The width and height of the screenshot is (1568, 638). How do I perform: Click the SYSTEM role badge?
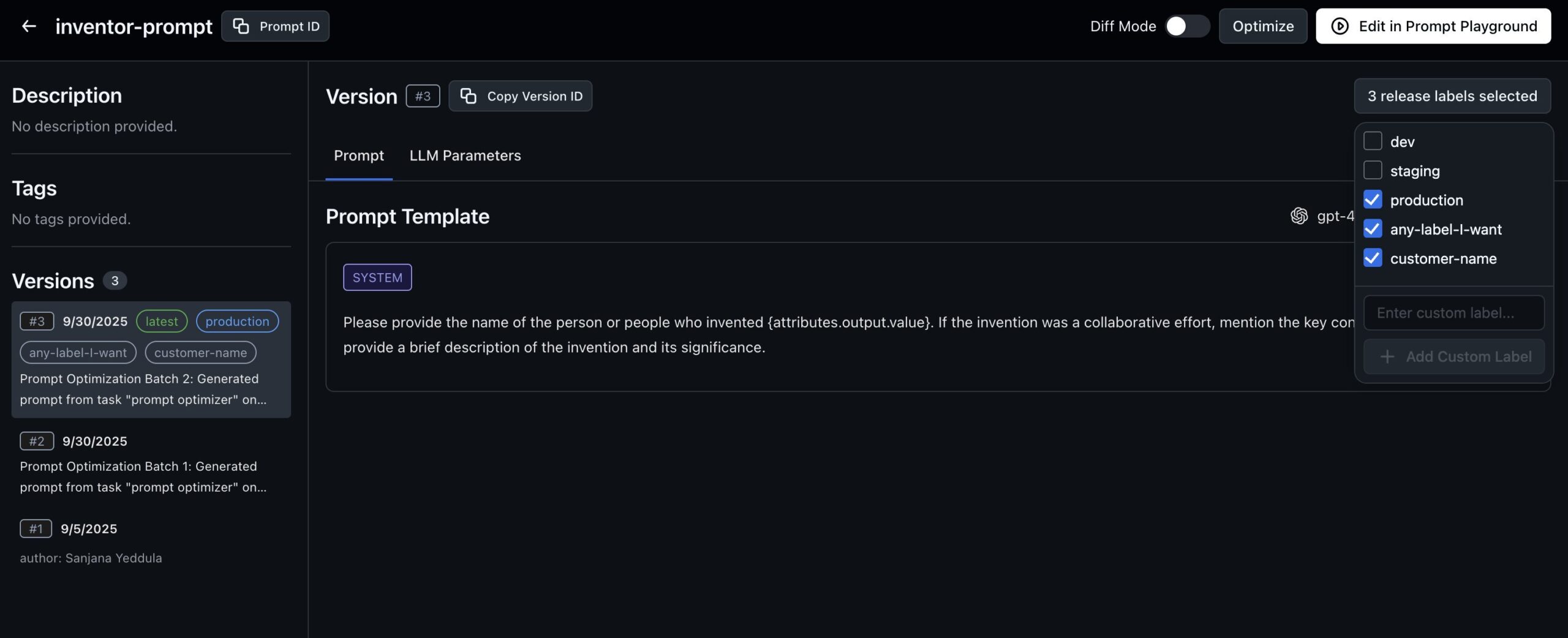[x=377, y=277]
